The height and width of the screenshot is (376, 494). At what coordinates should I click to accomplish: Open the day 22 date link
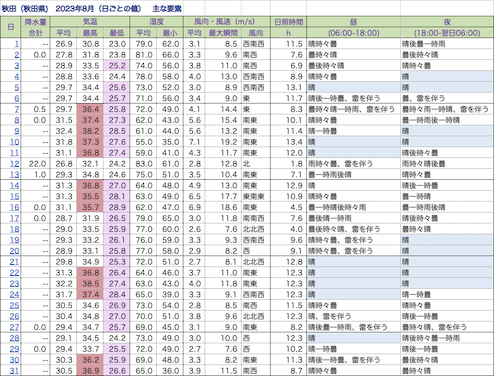tap(14, 273)
